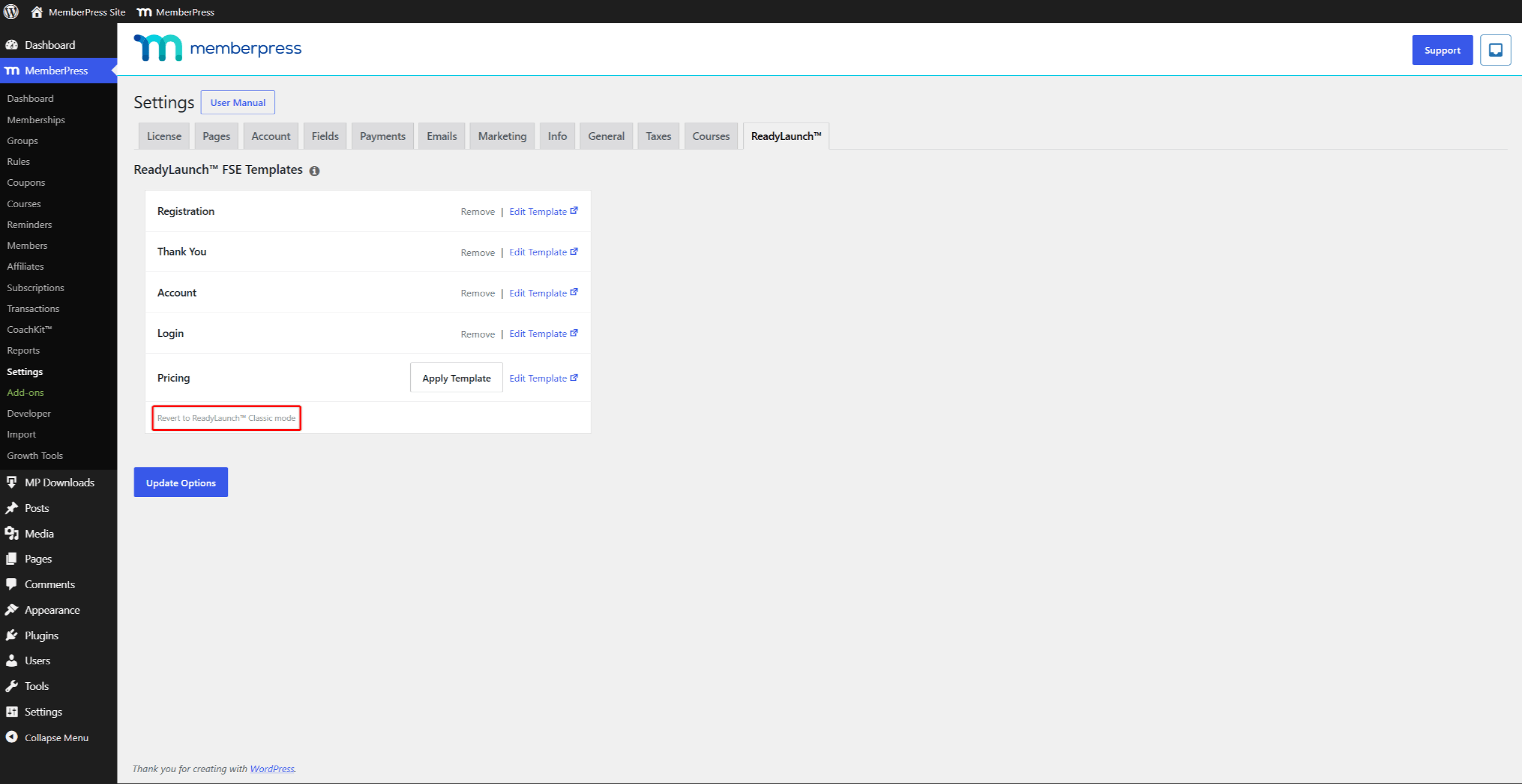Click the WordPress logo icon in admin bar

(x=11, y=11)
